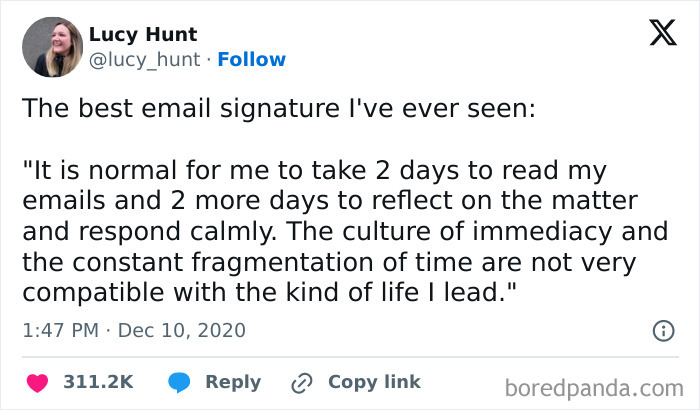The image size is (700, 410).
Task: Click the boredpanda.com watermark
Action: 600,386
